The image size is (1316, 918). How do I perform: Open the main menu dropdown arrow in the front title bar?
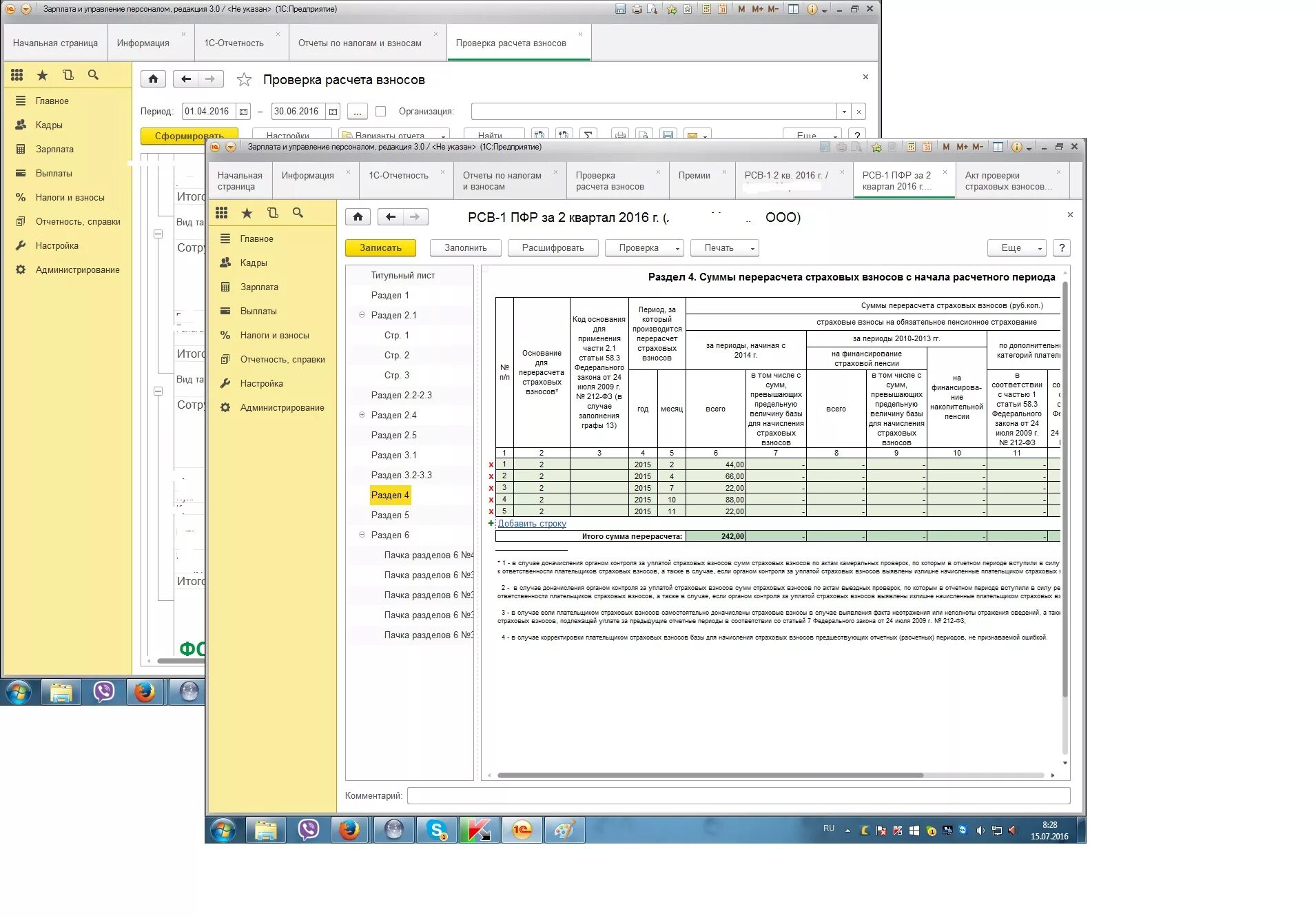pyautogui.click(x=231, y=147)
